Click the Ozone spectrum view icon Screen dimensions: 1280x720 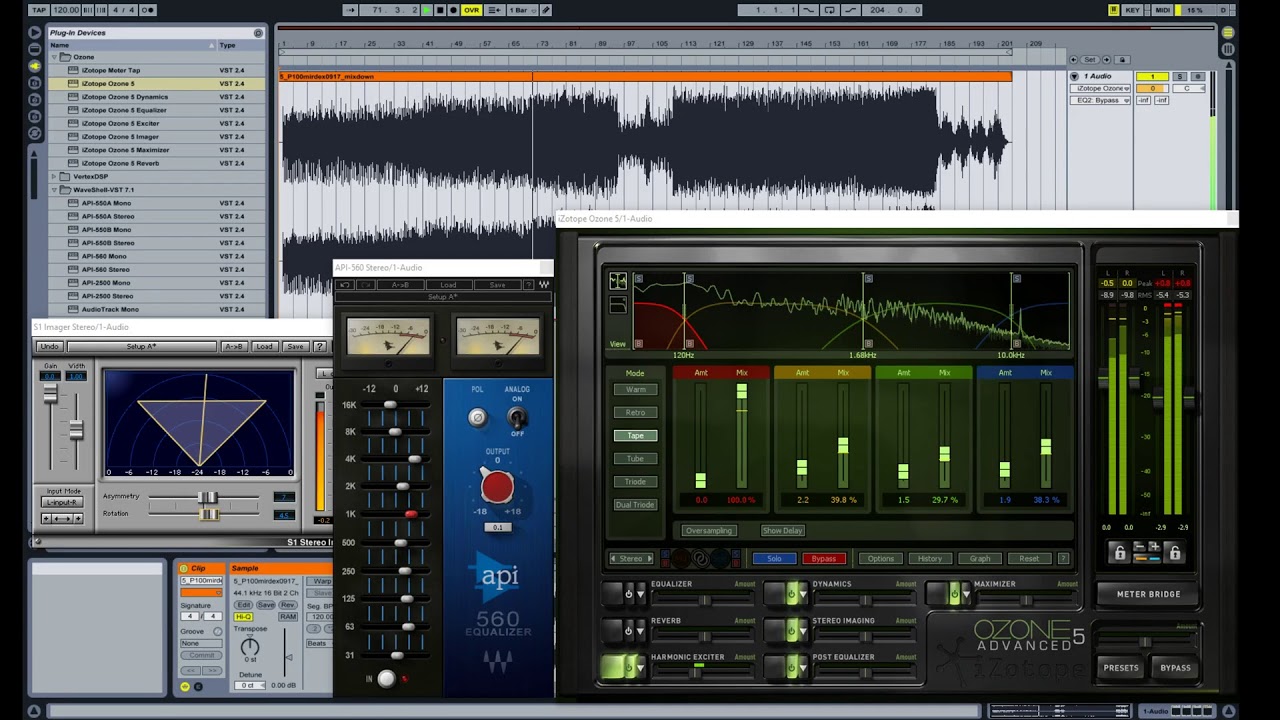(x=618, y=281)
